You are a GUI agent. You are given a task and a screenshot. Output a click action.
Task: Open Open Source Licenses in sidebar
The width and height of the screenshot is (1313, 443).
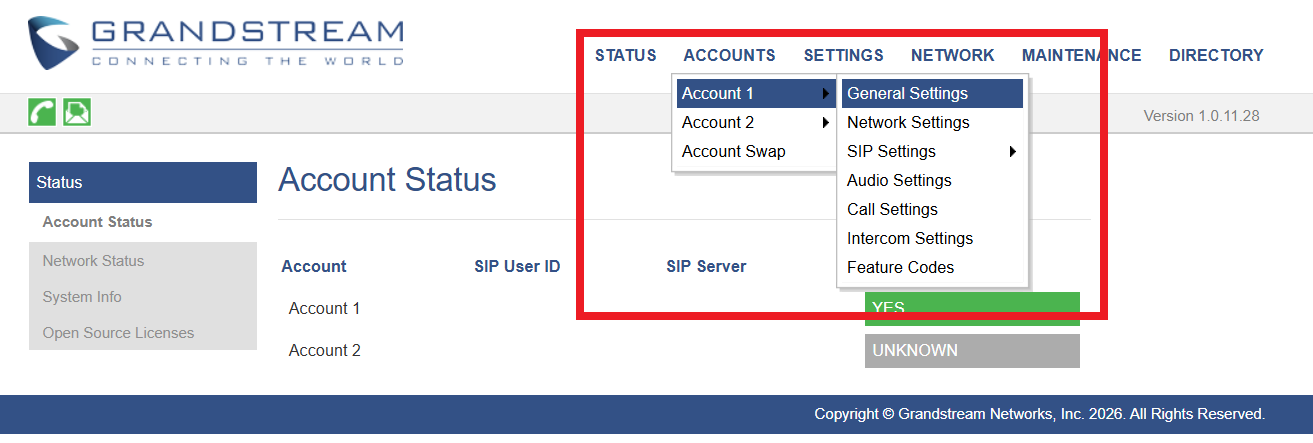(143, 332)
